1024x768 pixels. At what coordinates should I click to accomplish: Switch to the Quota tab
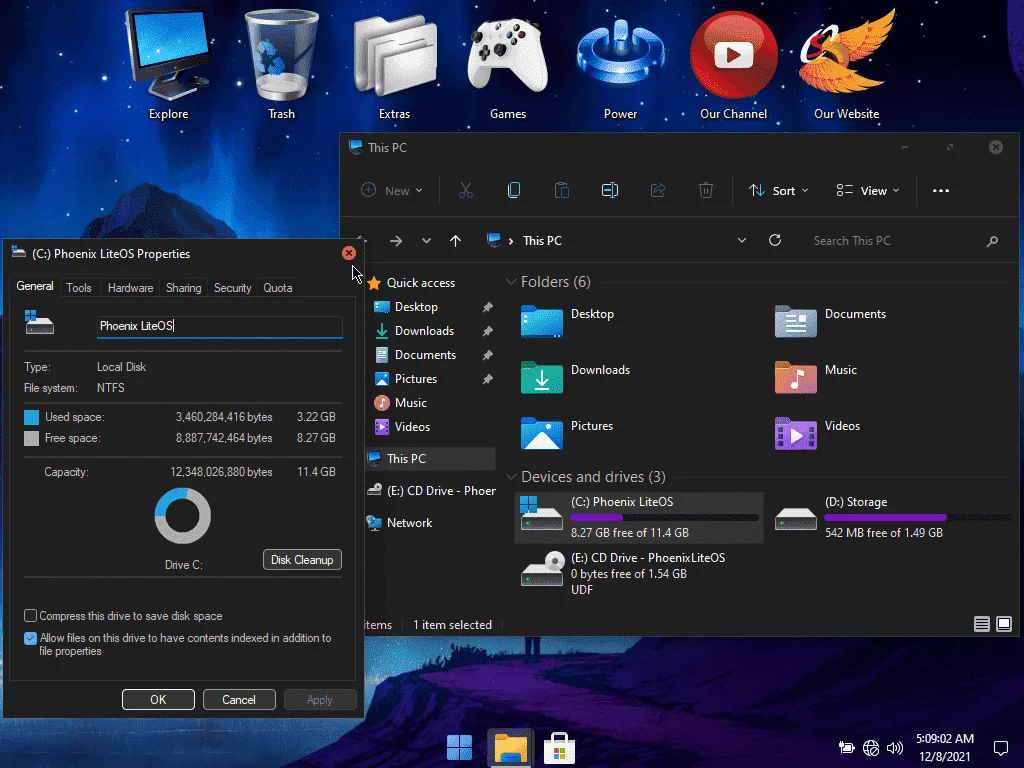278,288
